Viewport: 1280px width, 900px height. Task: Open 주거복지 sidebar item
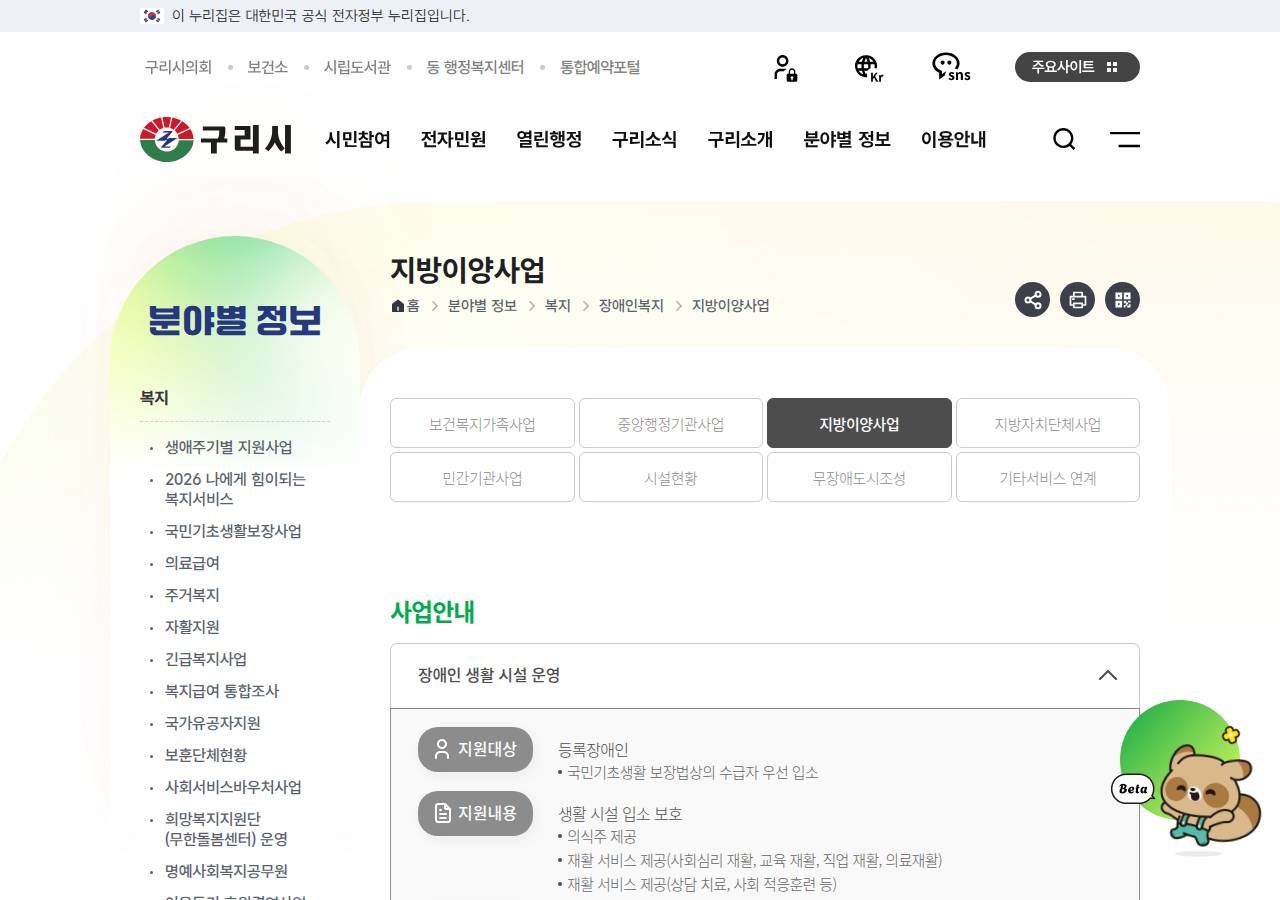[x=192, y=595]
